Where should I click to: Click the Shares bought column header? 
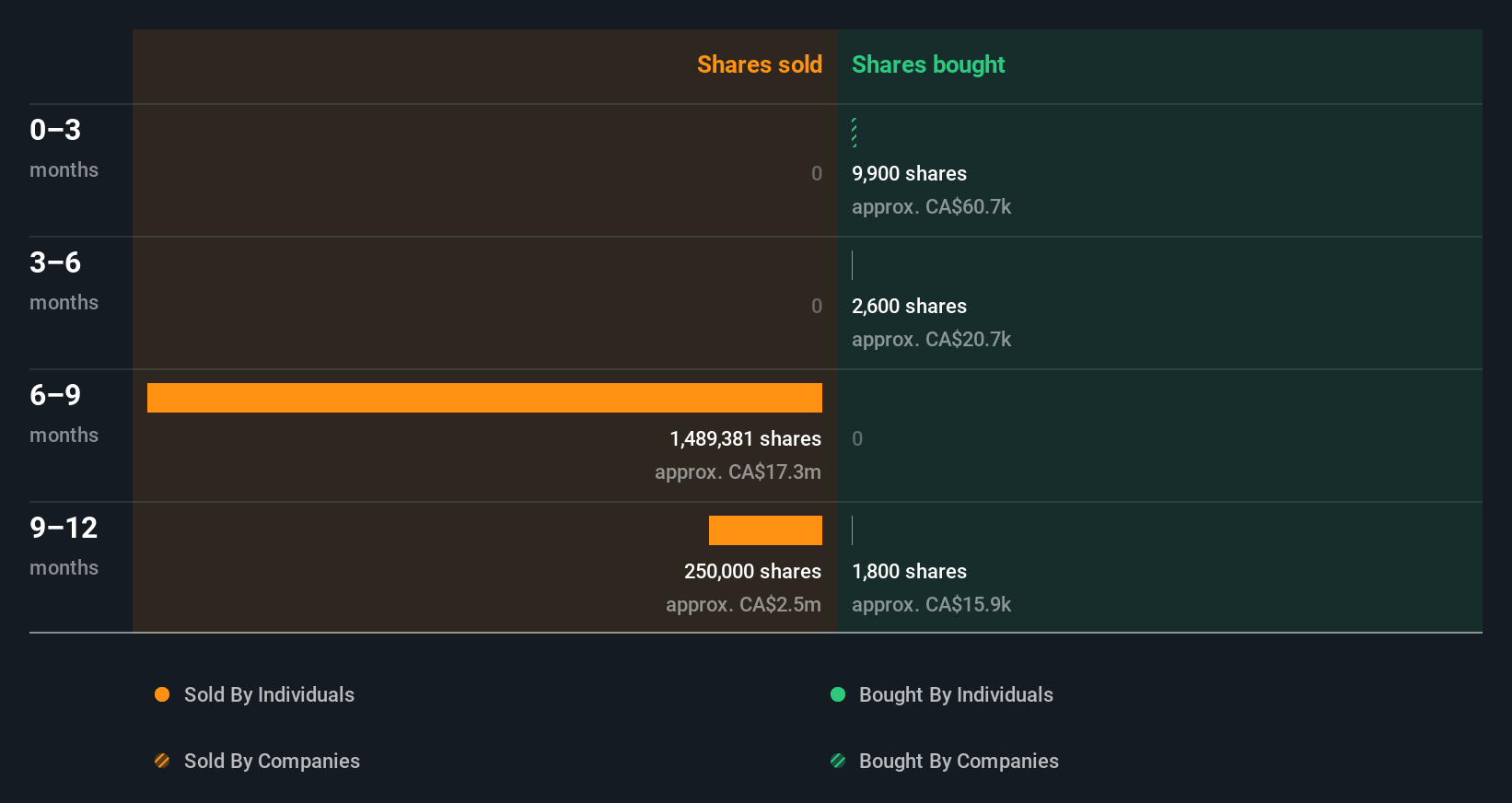point(928,64)
